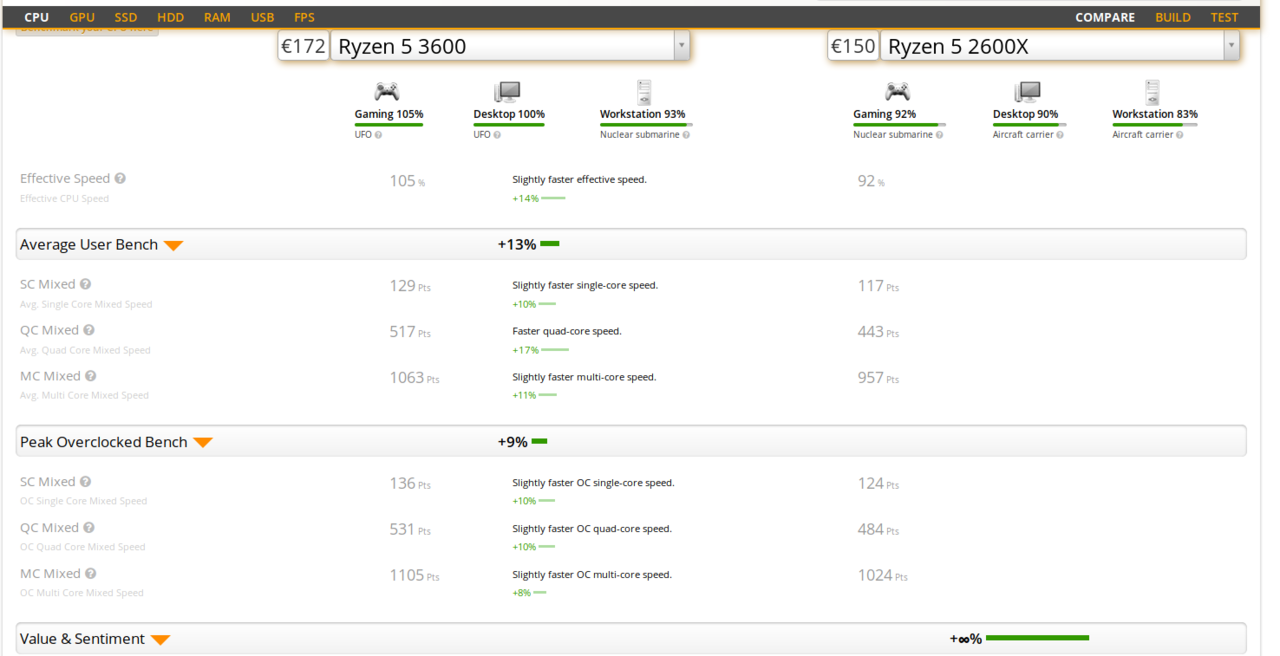Screen dimensions: 1280x656
Task: Open the COMPARE menu item
Action: [1105, 17]
